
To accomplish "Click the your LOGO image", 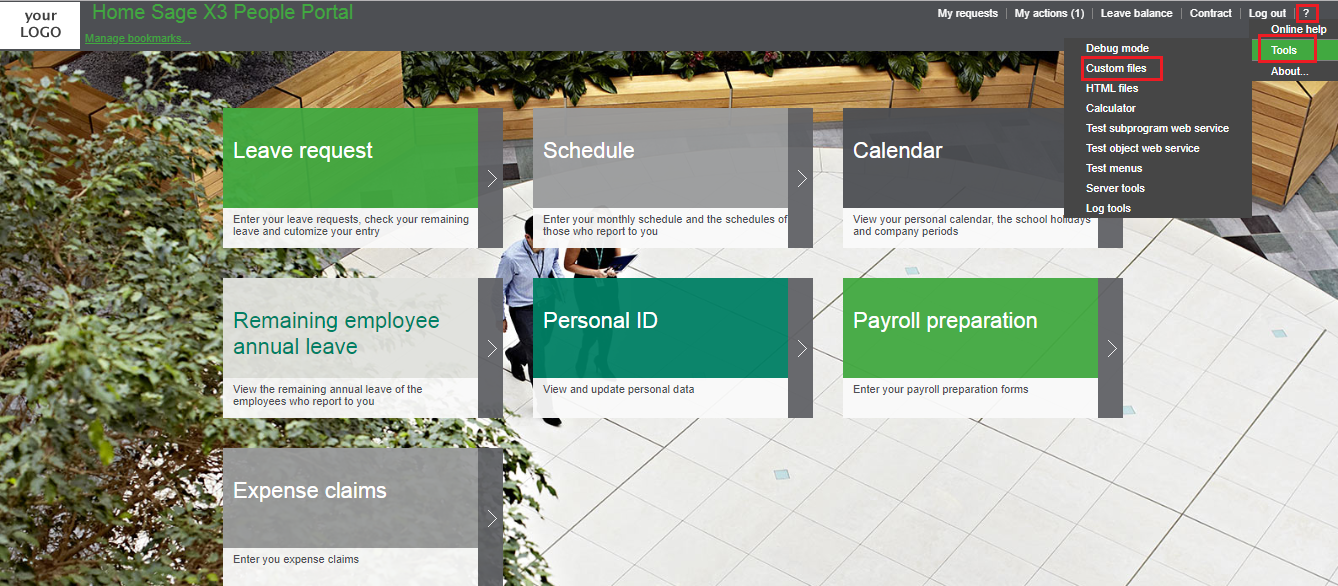I will tap(40, 24).
